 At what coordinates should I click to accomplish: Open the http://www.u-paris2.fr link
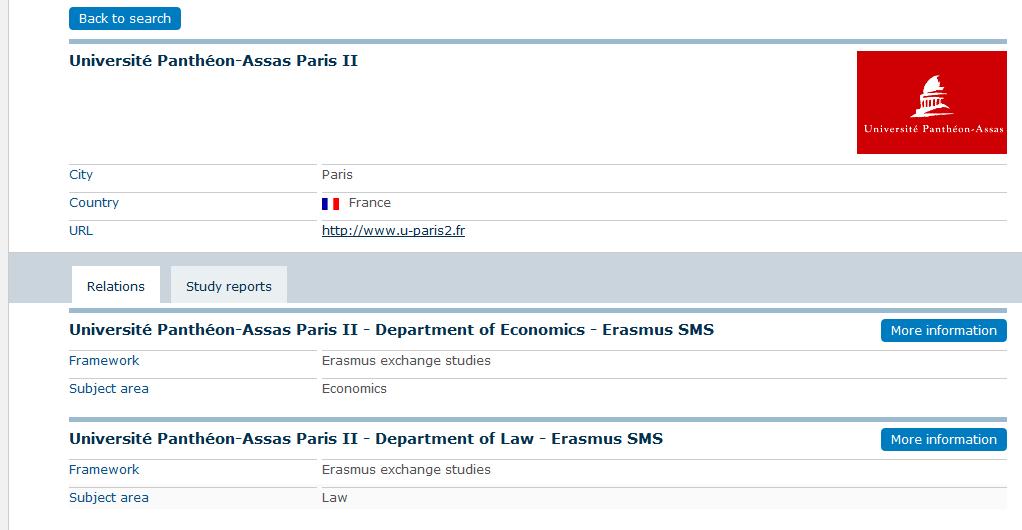[393, 231]
